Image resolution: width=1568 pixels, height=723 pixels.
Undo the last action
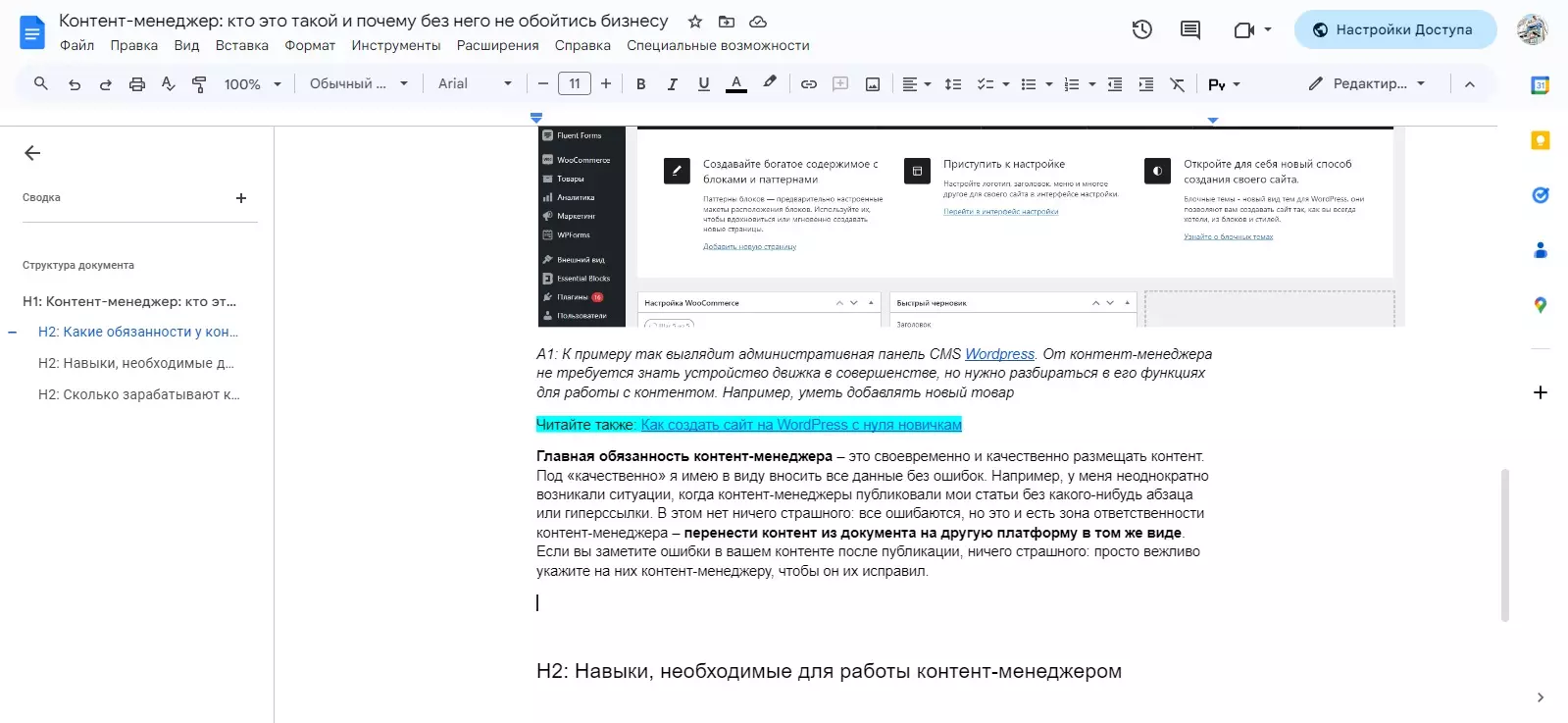coord(75,84)
